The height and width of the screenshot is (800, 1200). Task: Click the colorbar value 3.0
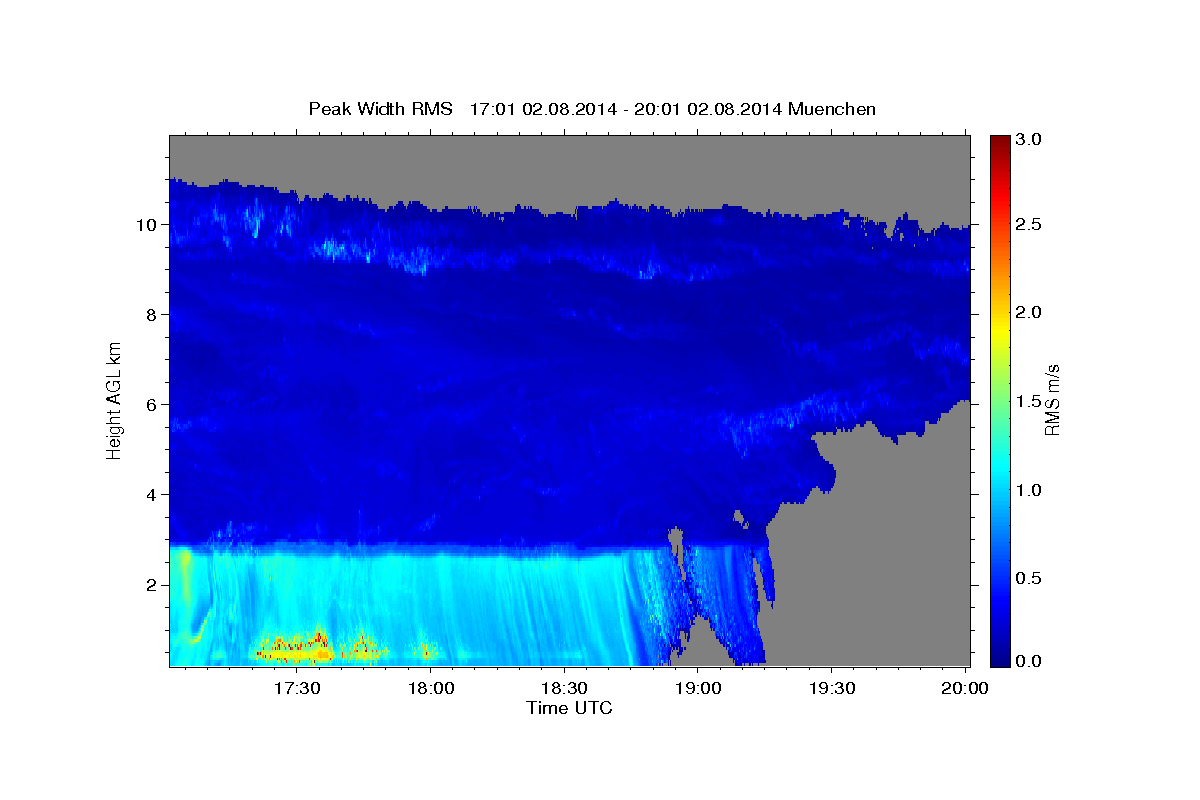click(x=1029, y=139)
